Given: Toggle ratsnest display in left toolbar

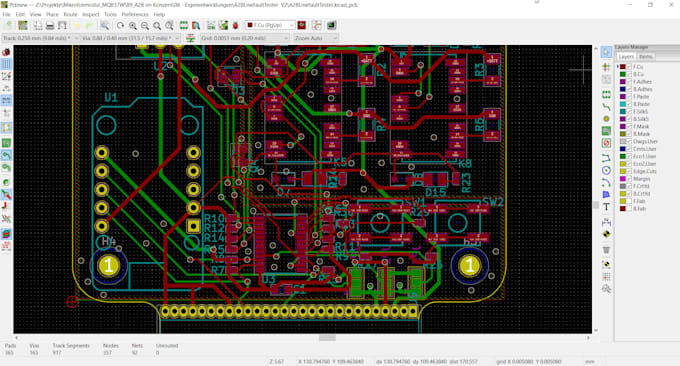Looking at the screenshot, I should point(6,128).
